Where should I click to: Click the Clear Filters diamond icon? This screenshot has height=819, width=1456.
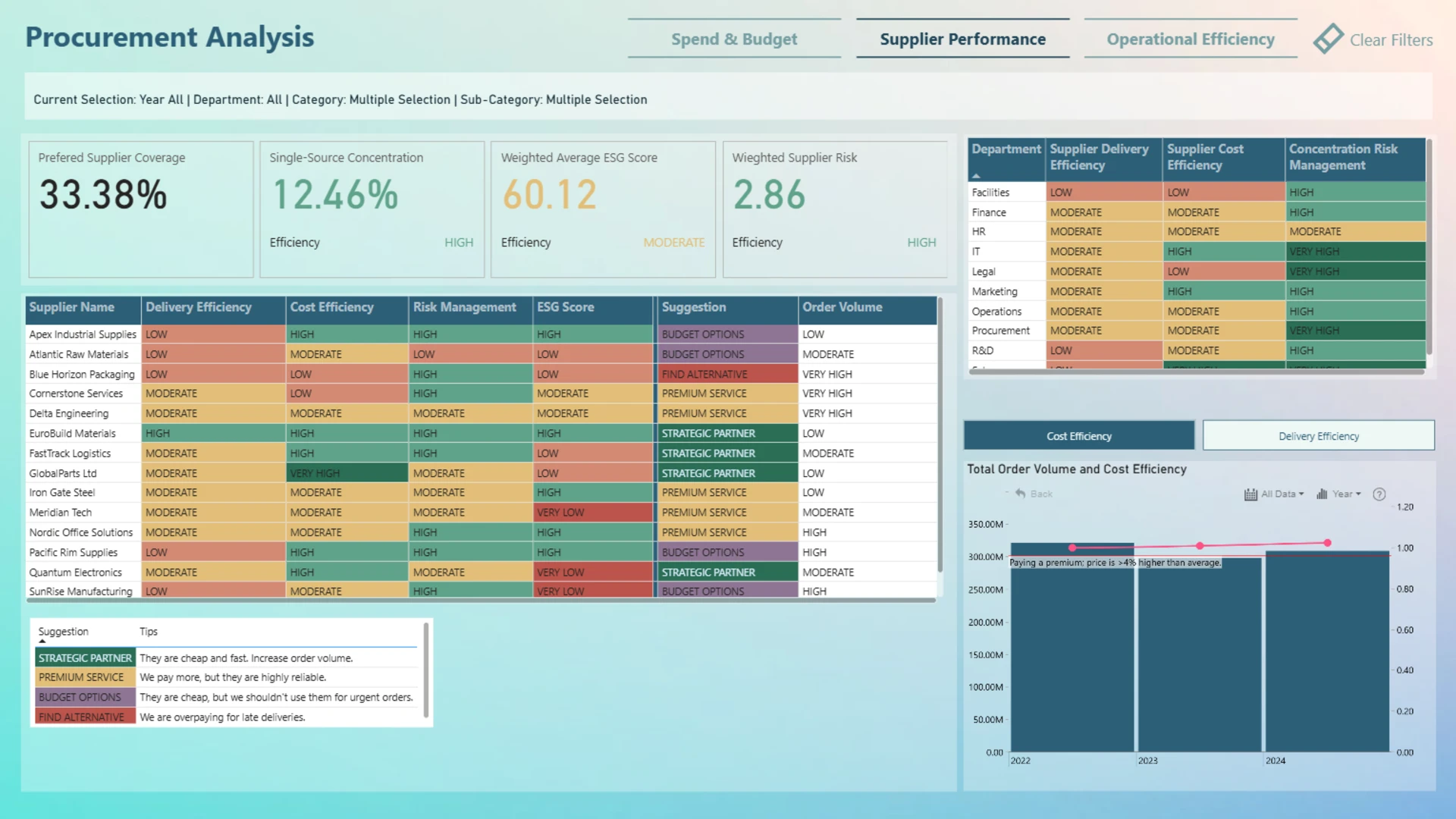tap(1328, 39)
